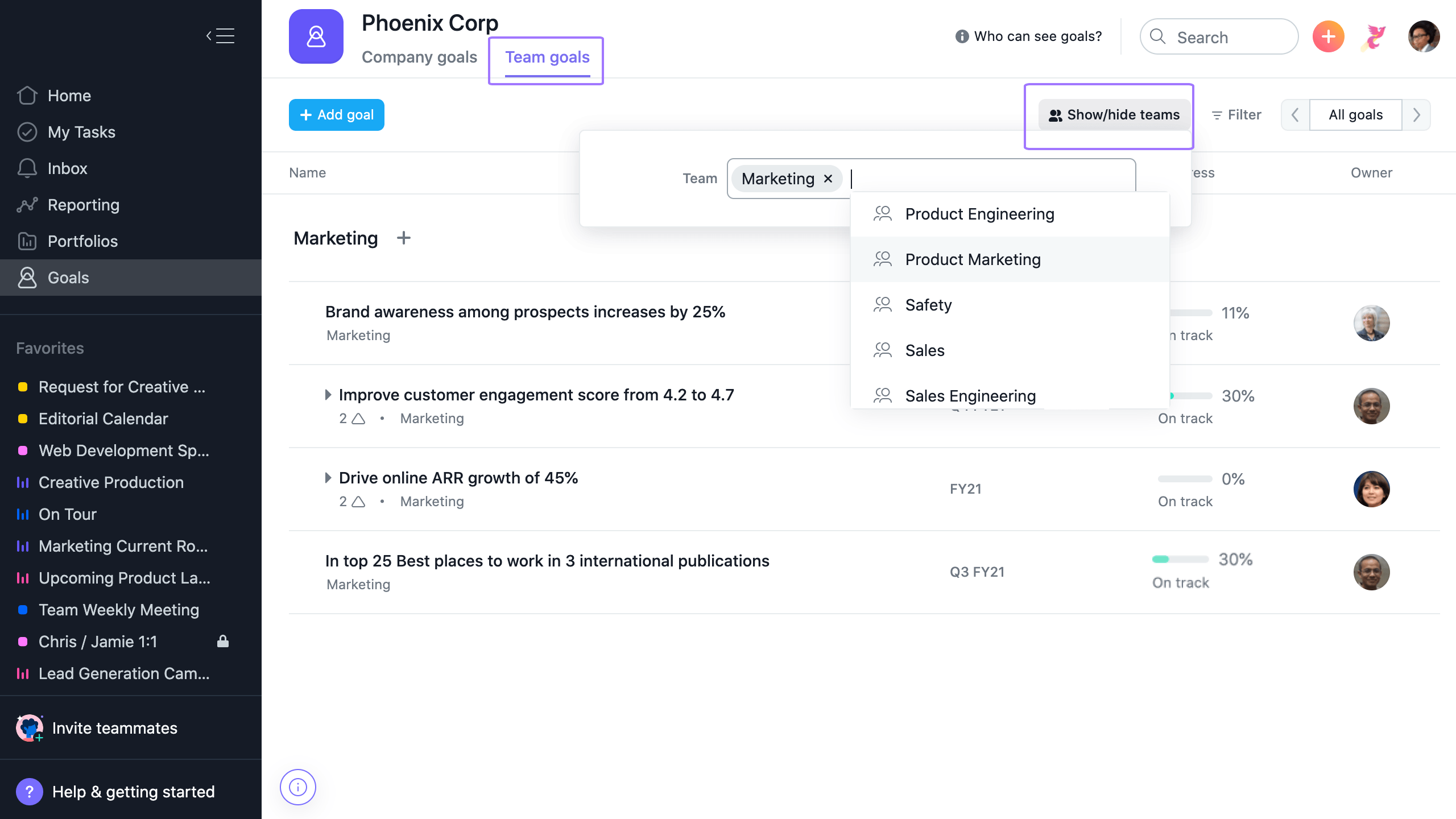Screen dimensions: 1456x819
Task: Click the Inbox icon in sidebar
Action: (x=27, y=168)
